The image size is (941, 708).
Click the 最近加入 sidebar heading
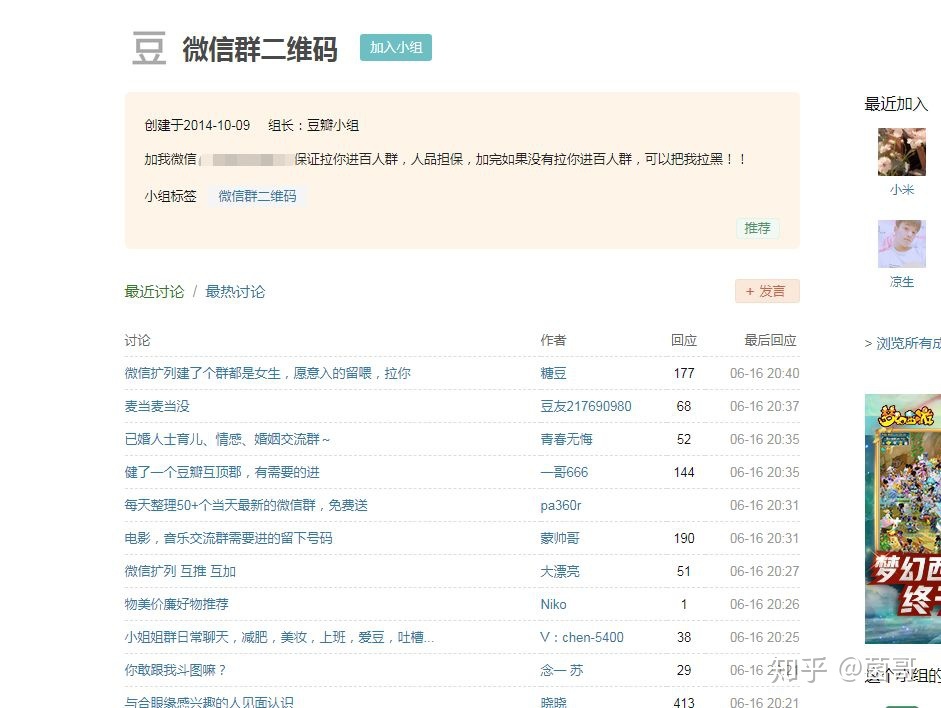pos(896,104)
